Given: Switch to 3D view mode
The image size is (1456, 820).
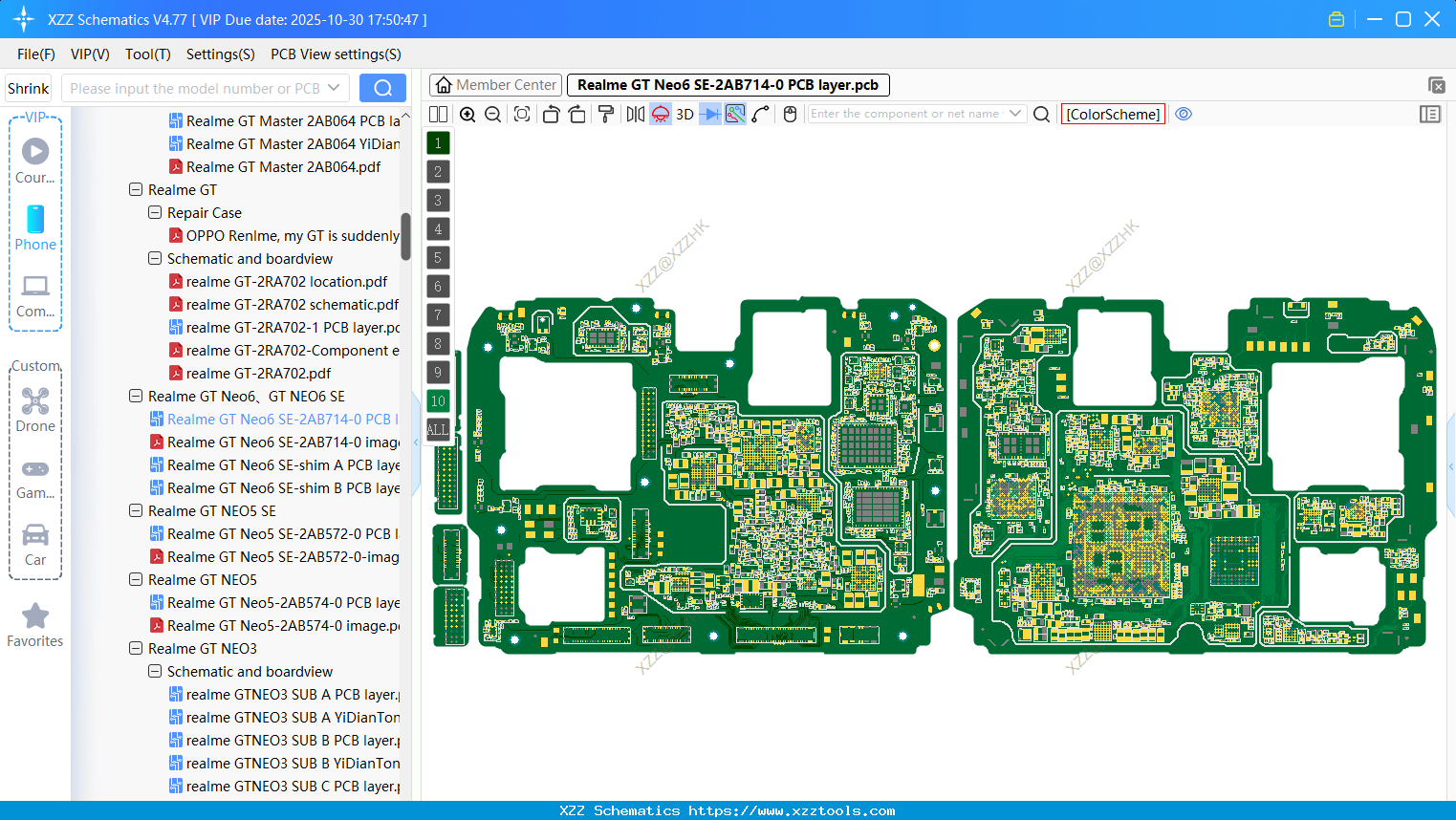Looking at the screenshot, I should (x=685, y=114).
